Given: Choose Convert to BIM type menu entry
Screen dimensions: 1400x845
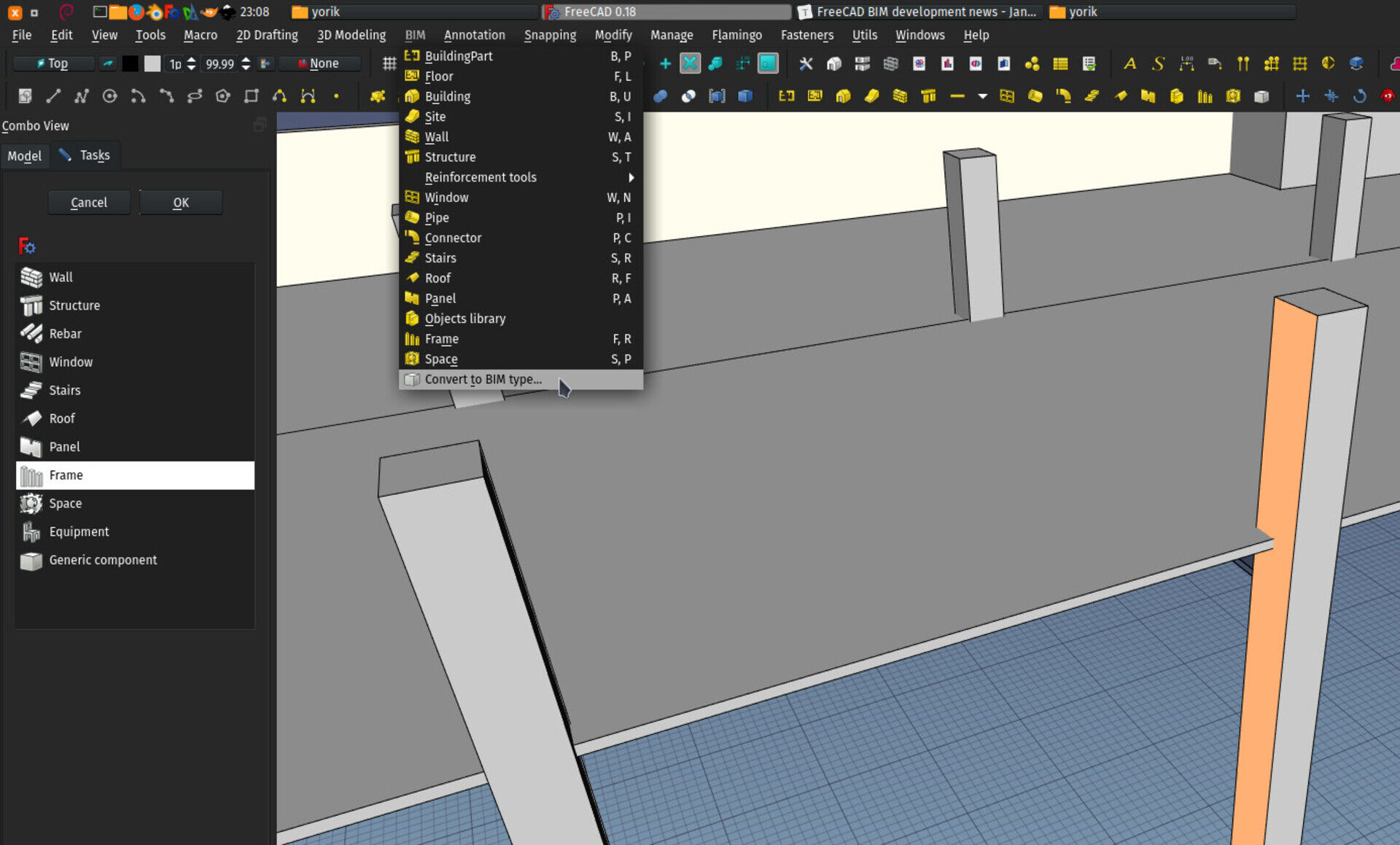Looking at the screenshot, I should [x=483, y=379].
